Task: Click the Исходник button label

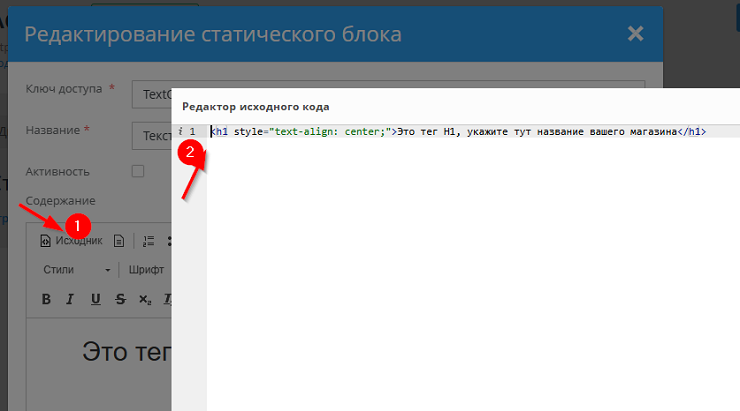Action: (x=79, y=241)
